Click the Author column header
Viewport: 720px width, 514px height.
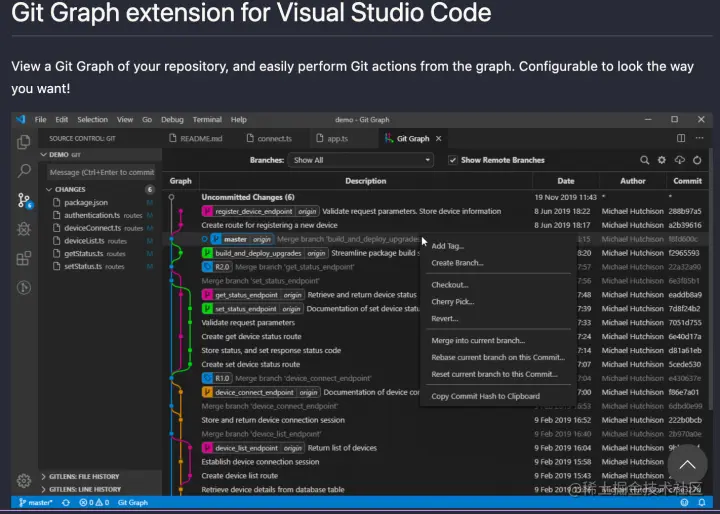633,181
